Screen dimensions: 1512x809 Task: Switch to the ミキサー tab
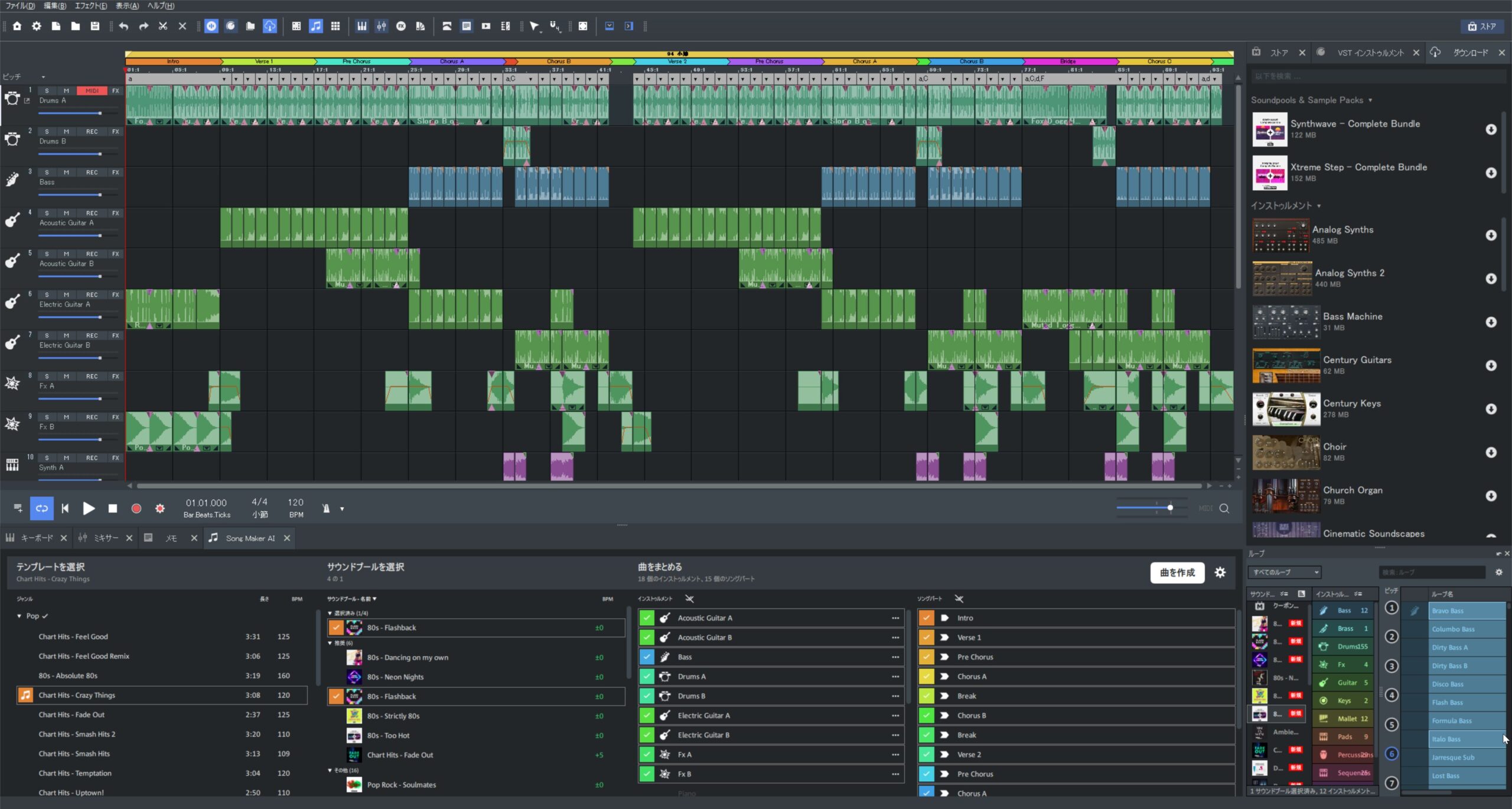[105, 538]
